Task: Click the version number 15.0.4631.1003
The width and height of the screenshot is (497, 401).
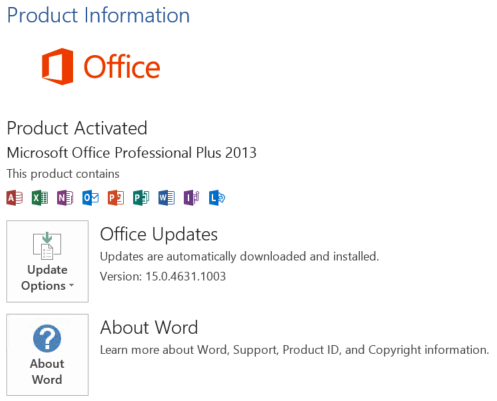Action: 186,276
